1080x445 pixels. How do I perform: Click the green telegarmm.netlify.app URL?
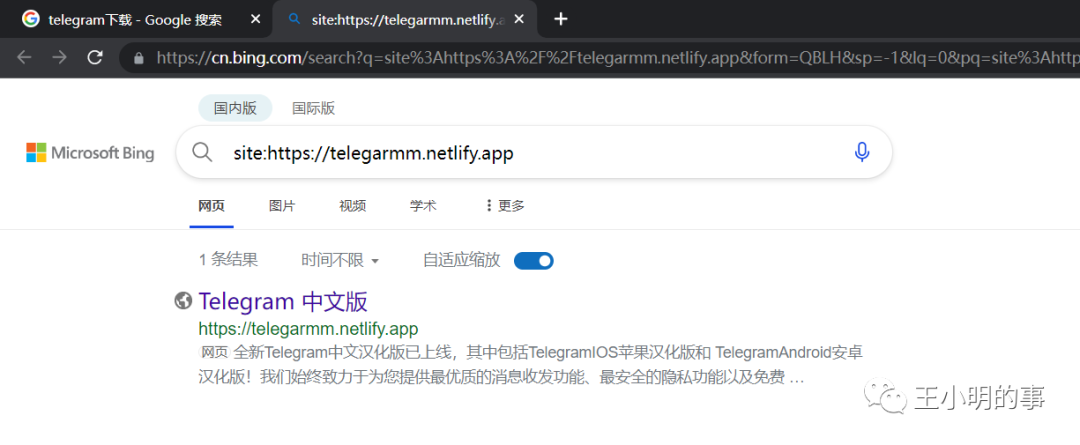click(x=308, y=327)
